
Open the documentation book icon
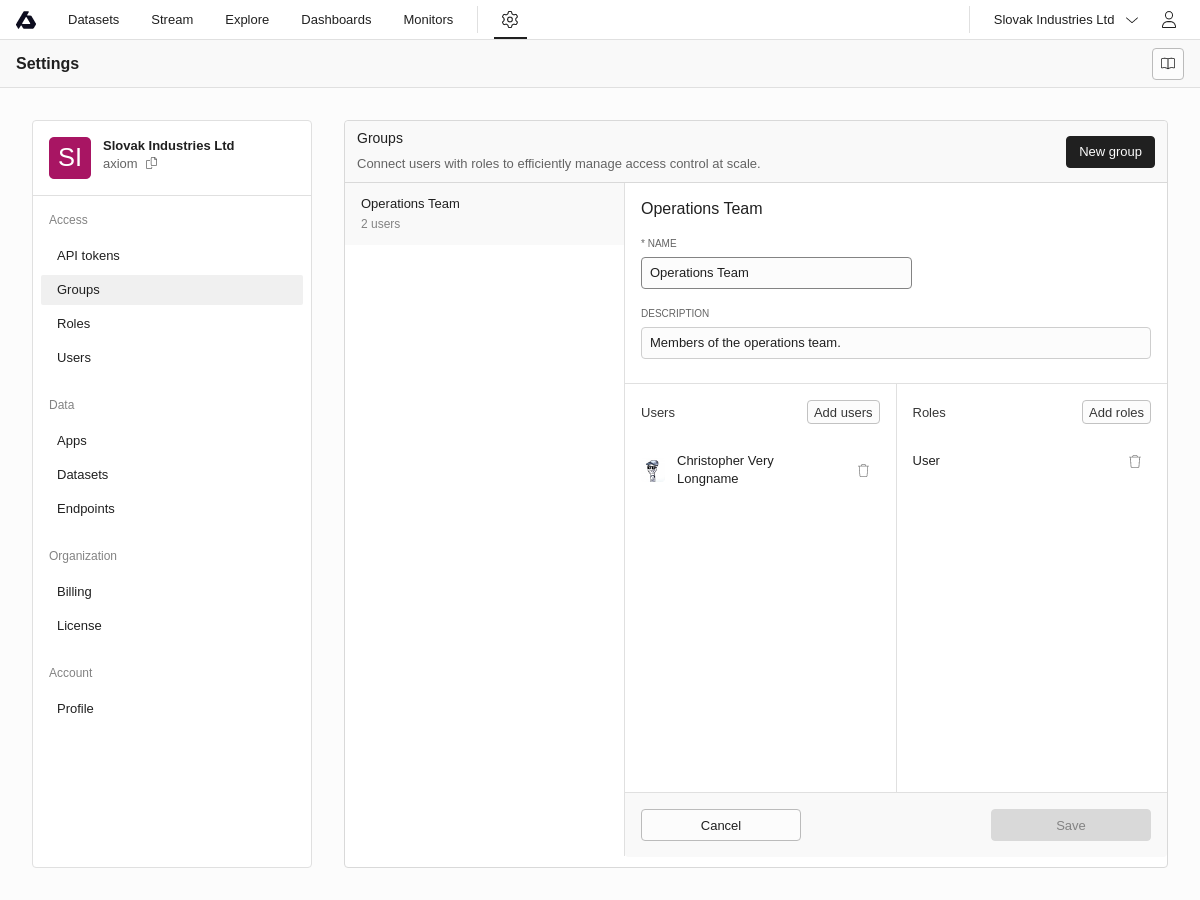coord(1168,64)
